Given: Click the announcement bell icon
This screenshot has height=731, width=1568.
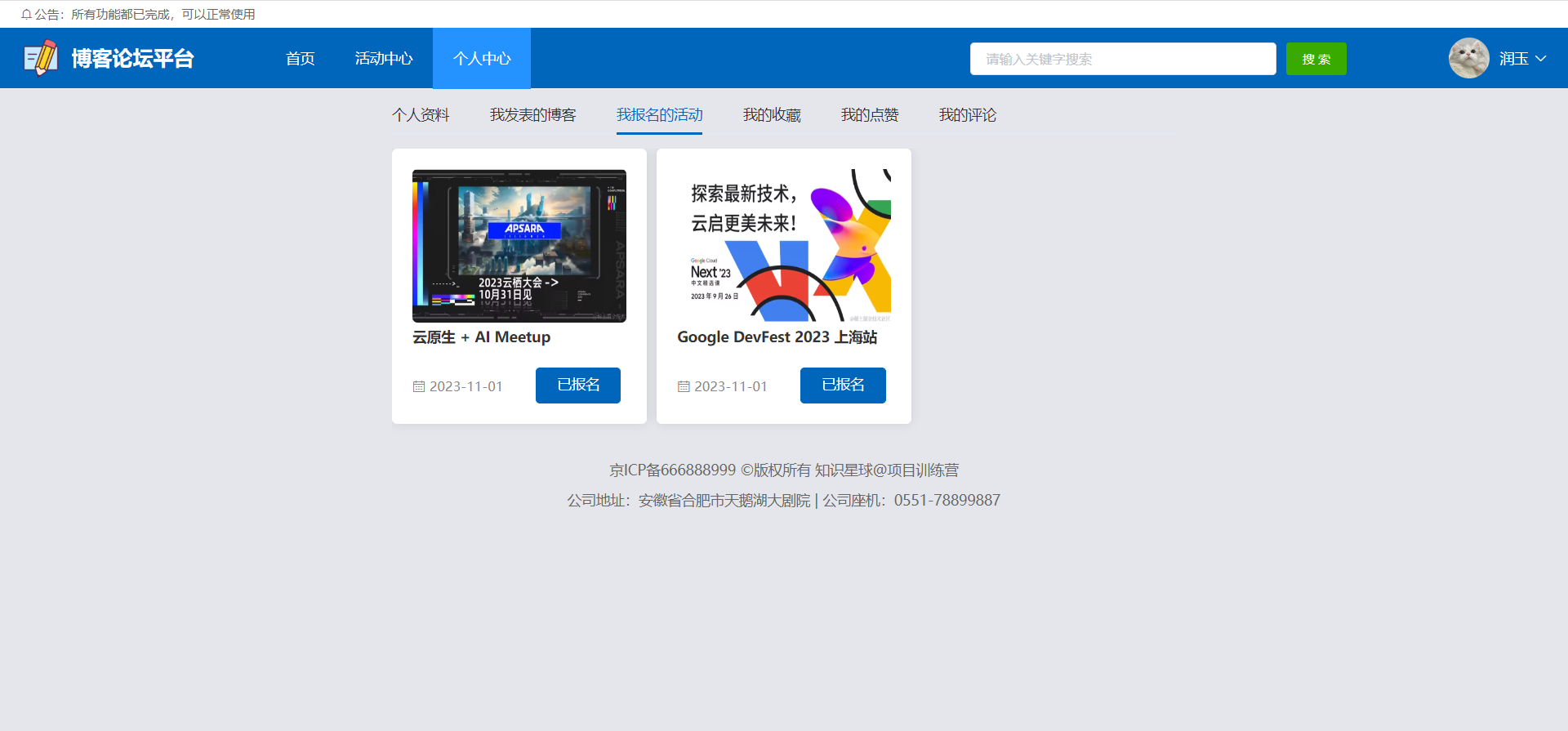Looking at the screenshot, I should (26, 15).
